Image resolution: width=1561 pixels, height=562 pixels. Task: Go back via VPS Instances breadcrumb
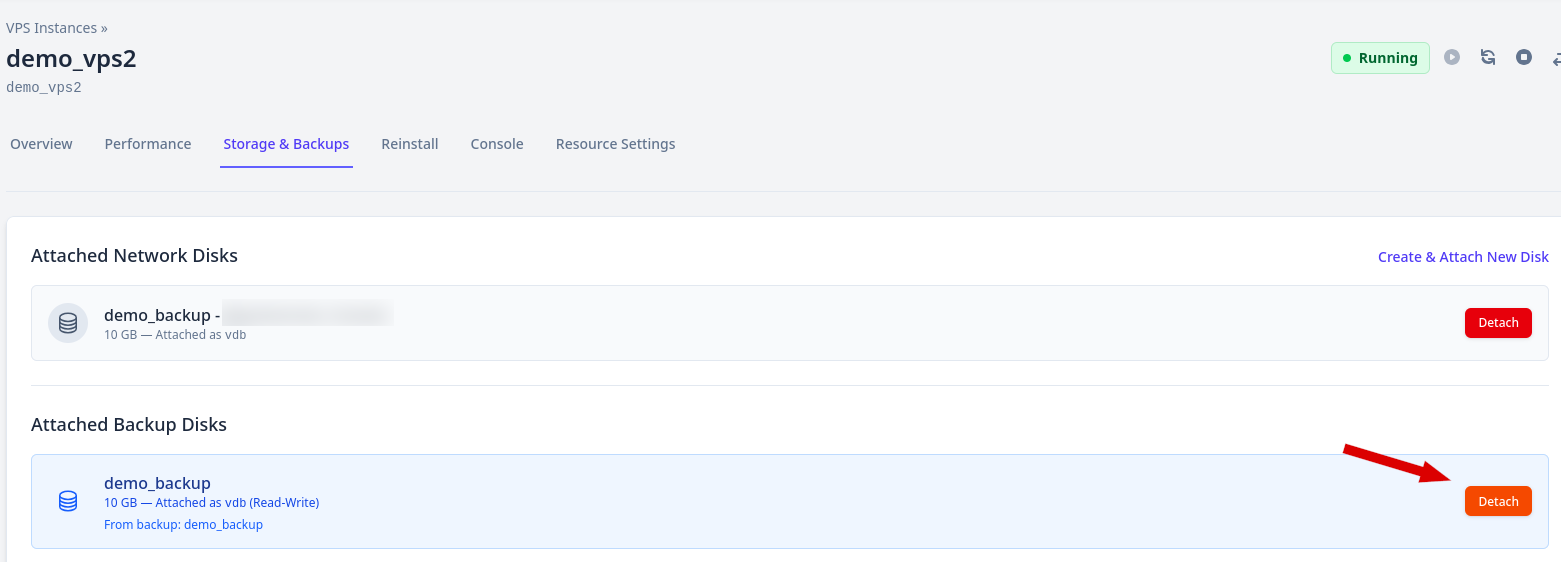pos(52,28)
